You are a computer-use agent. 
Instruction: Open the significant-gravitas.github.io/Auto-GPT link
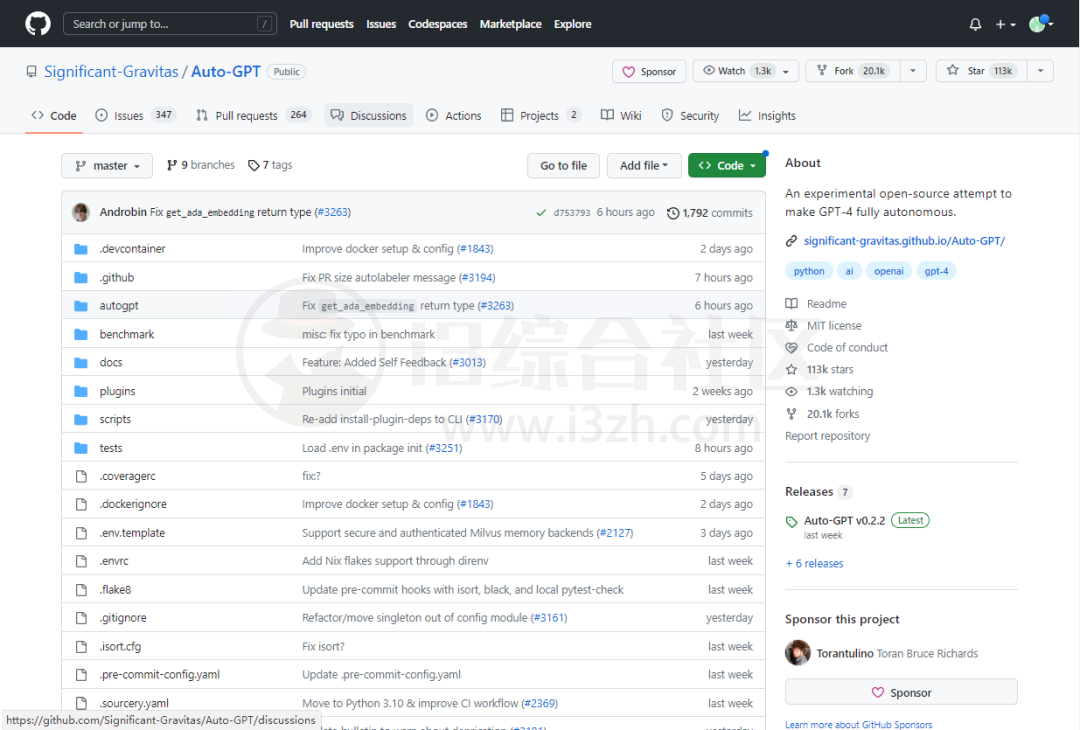tap(904, 241)
